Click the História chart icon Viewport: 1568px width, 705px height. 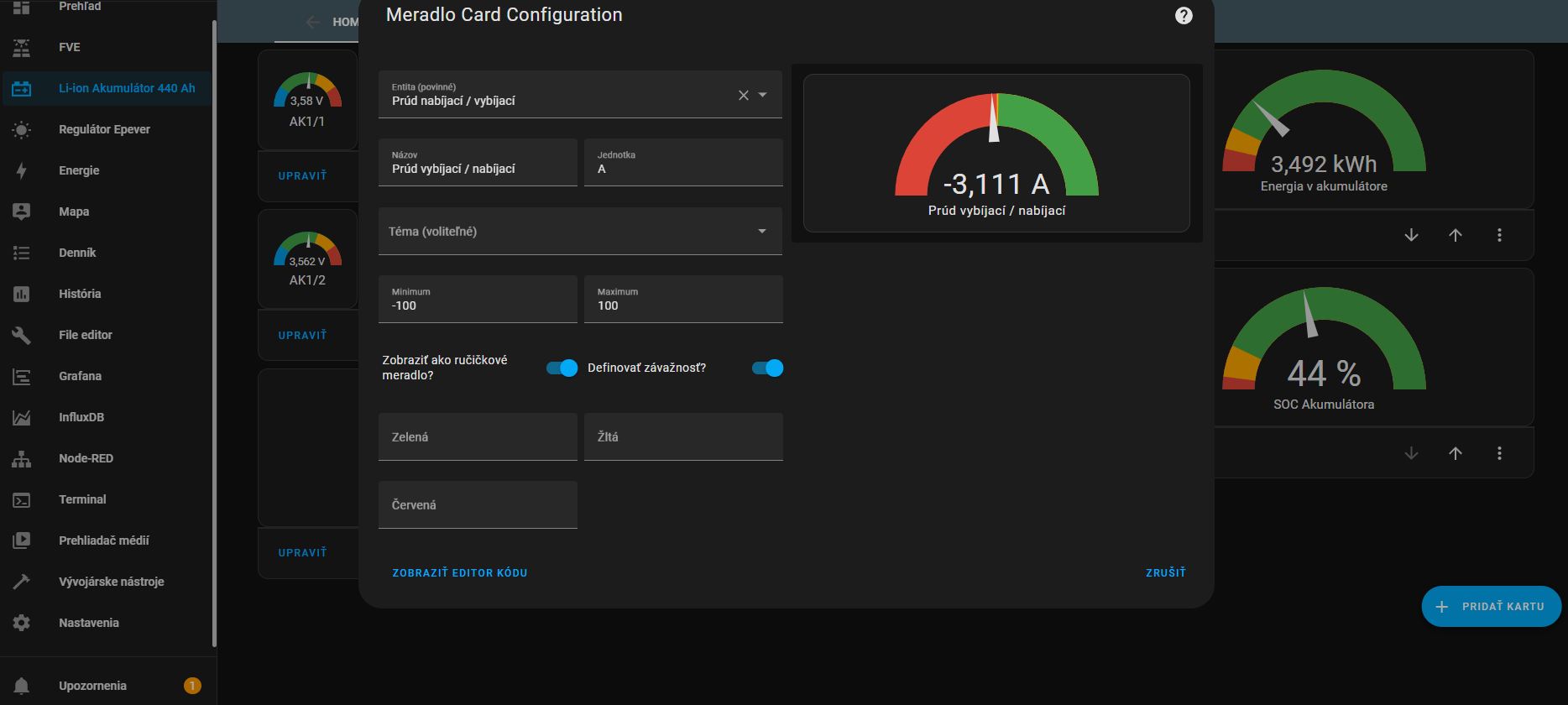22,294
